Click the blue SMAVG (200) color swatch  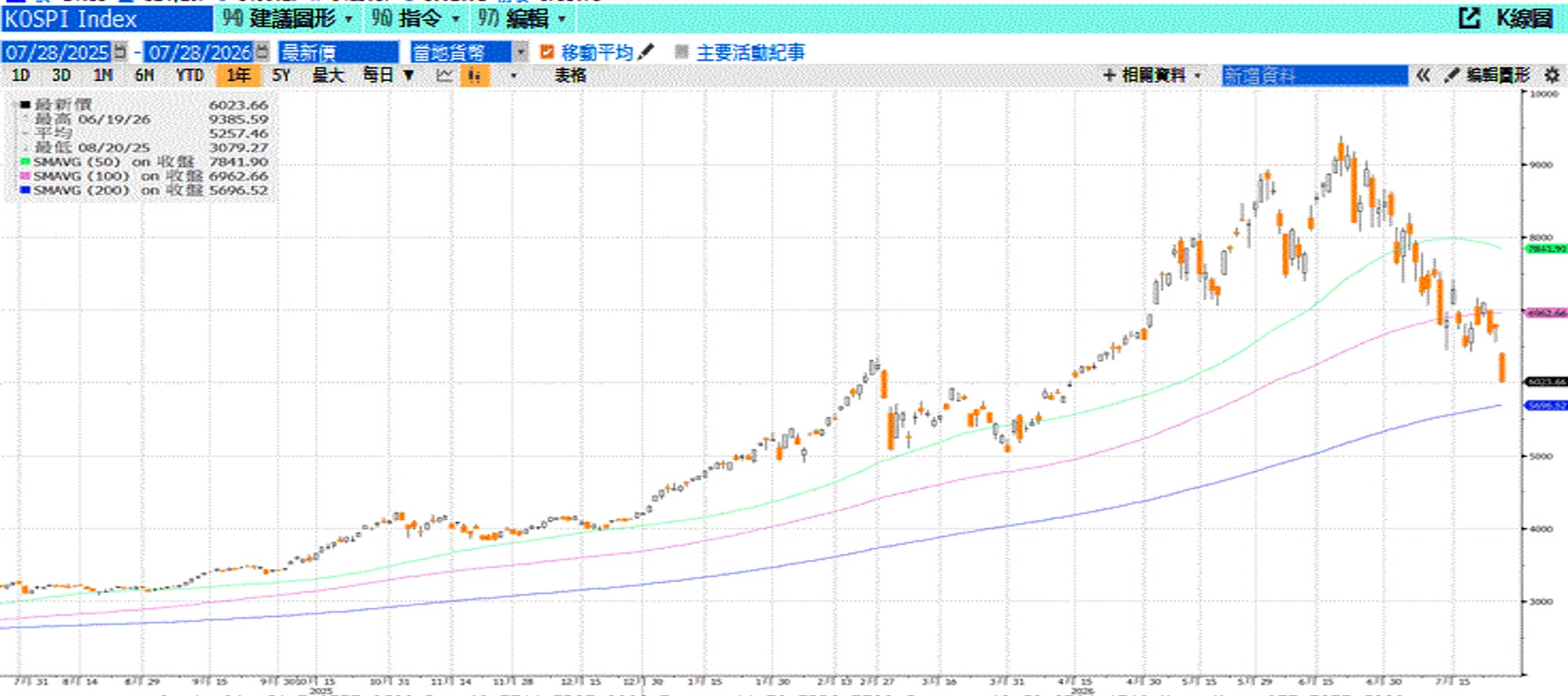click(x=25, y=190)
